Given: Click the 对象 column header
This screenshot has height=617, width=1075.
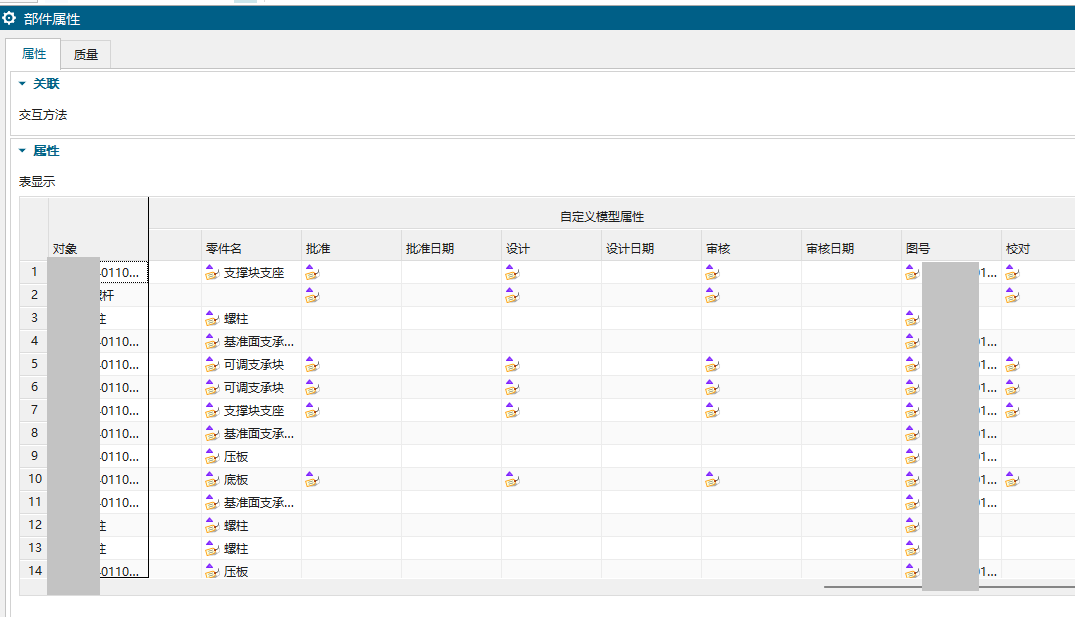Looking at the screenshot, I should (x=65, y=248).
